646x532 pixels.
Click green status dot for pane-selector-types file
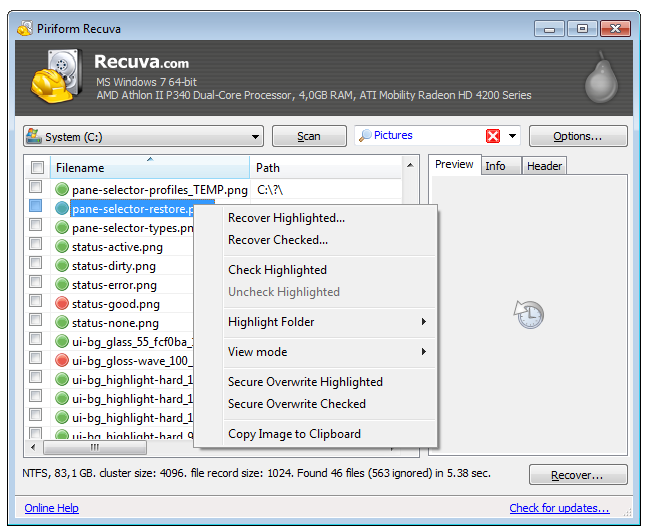62,227
